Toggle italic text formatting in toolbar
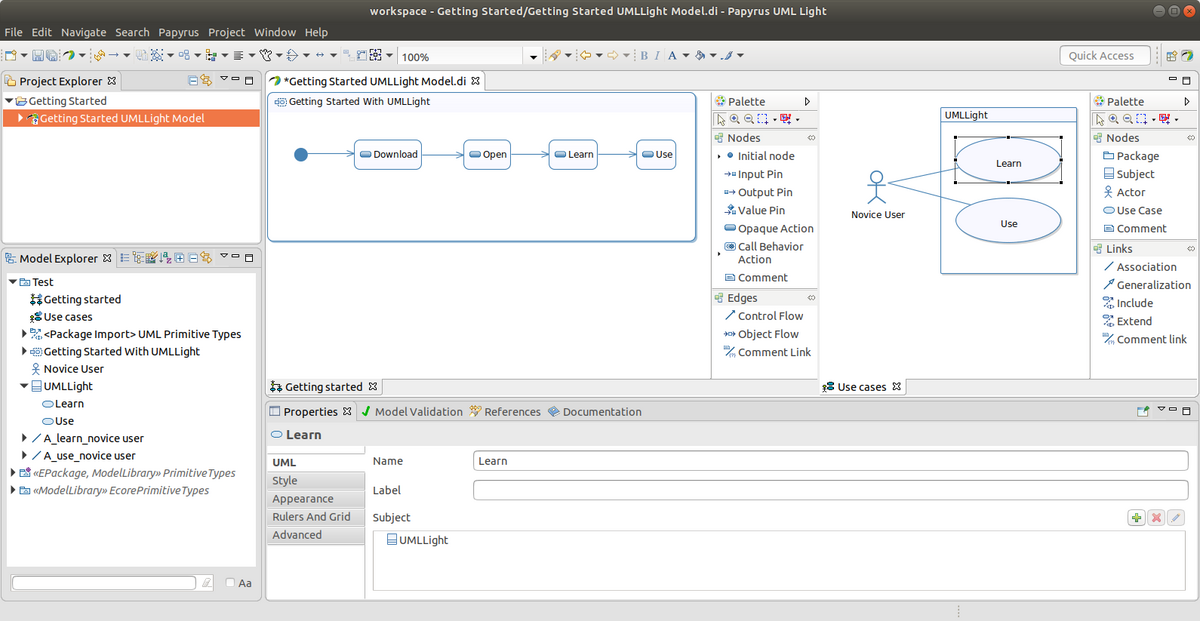The height and width of the screenshot is (621, 1200). [x=657, y=56]
